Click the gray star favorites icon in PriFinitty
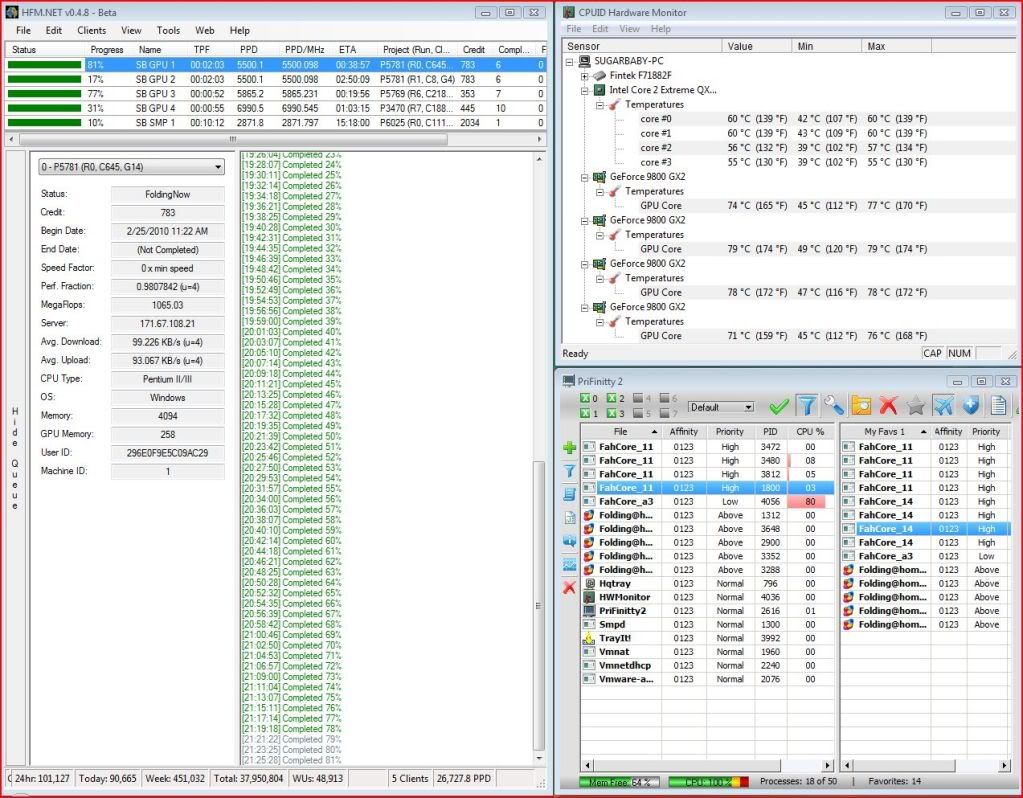 click(x=915, y=406)
